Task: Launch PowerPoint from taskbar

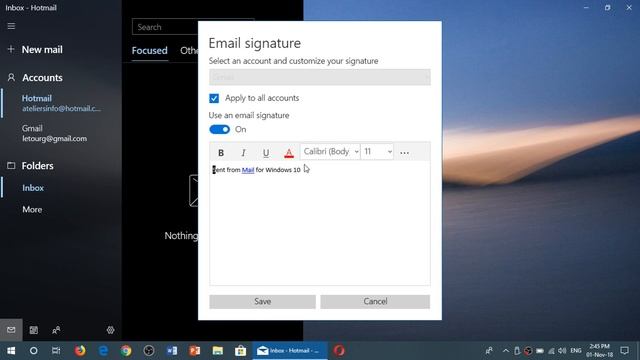Action: [x=195, y=351]
